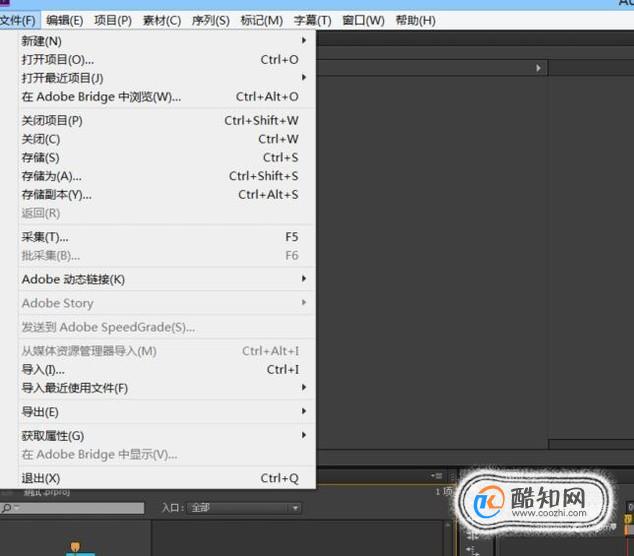The height and width of the screenshot is (556, 634).
Task: Select 在 Adobe Bridge 中浏览(W)...
Action: pos(167,97)
